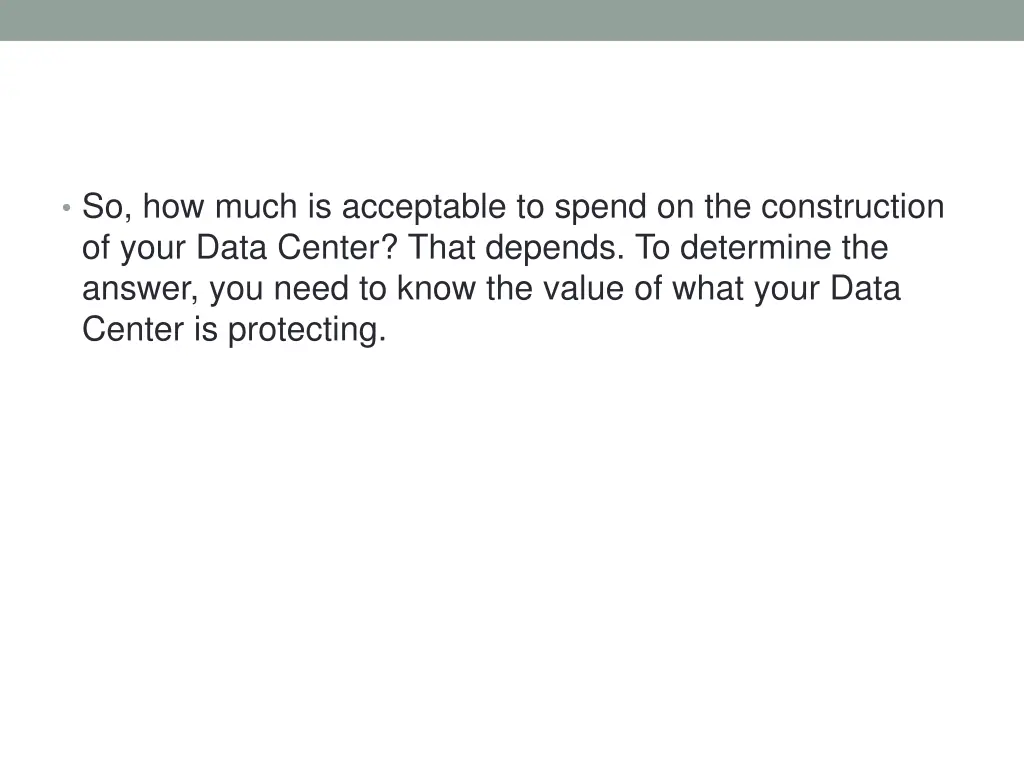Click the word "protecting."
This screenshot has height=768, width=1024.
(x=307, y=330)
